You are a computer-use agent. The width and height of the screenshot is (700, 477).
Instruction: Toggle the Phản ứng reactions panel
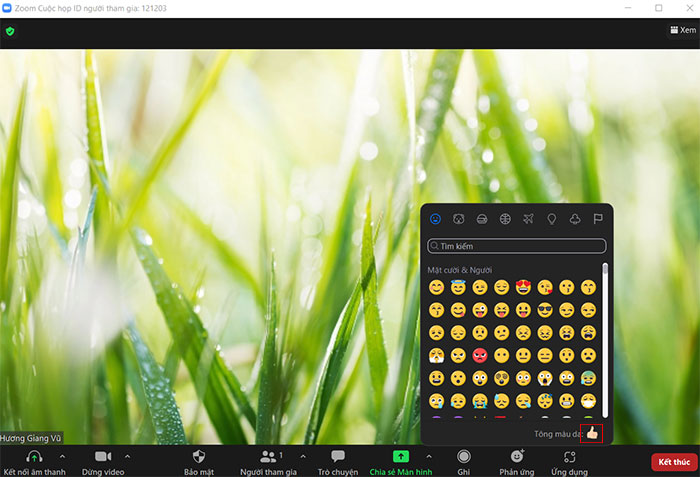pyautogui.click(x=517, y=456)
